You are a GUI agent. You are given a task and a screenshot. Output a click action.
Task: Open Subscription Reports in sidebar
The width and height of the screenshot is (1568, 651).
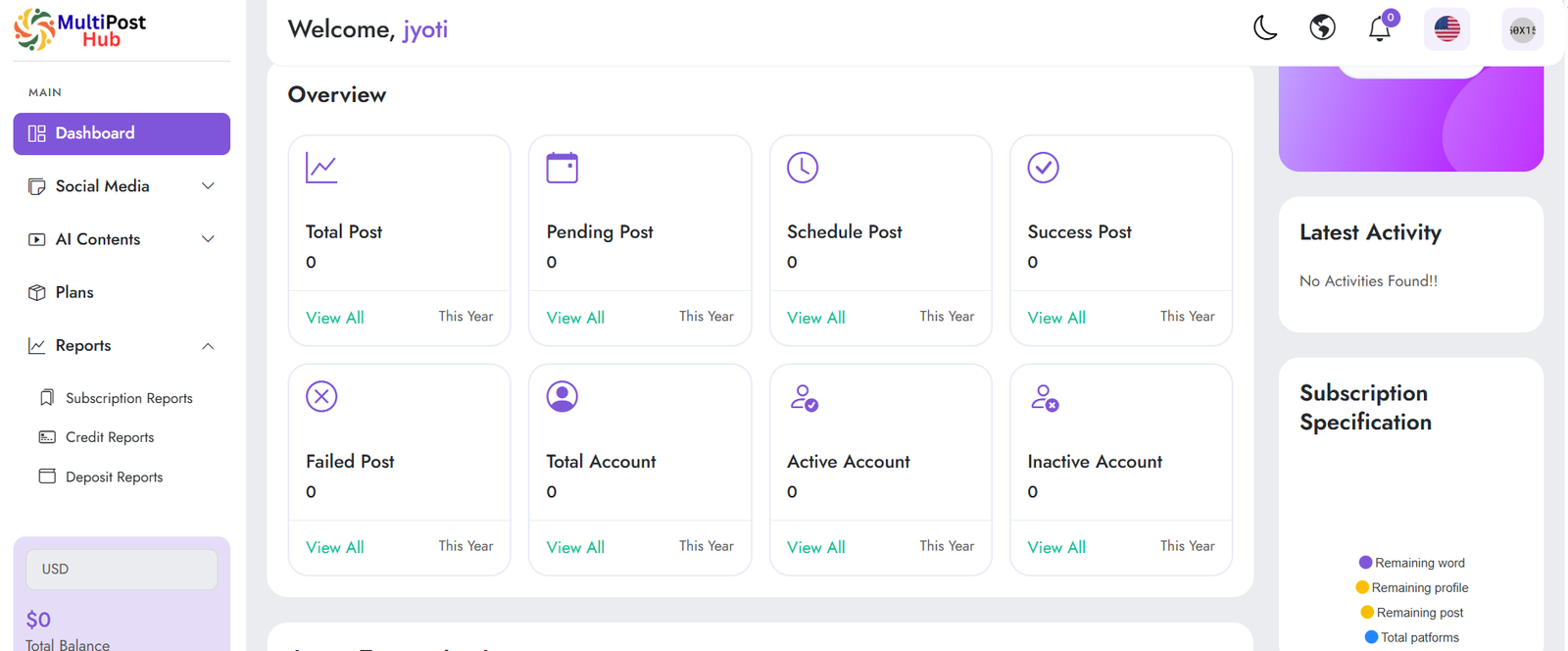click(128, 398)
